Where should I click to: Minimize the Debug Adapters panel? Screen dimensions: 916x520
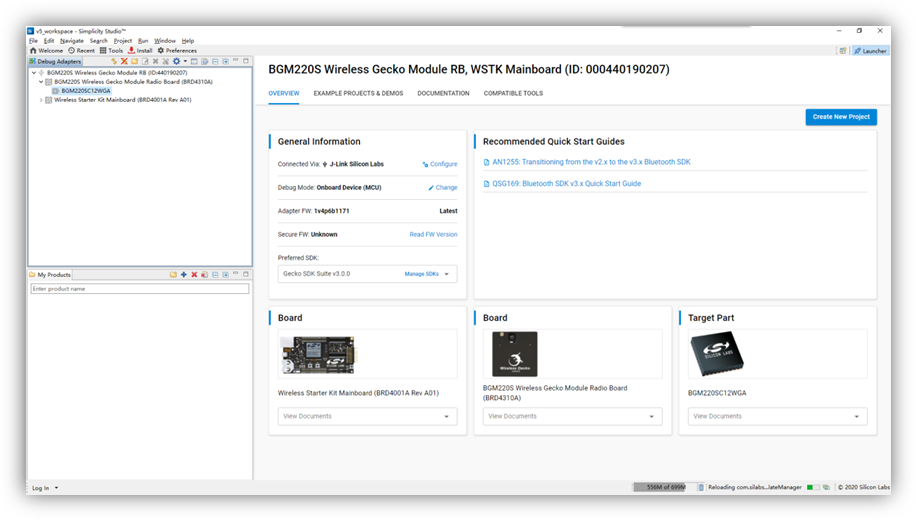point(236,61)
